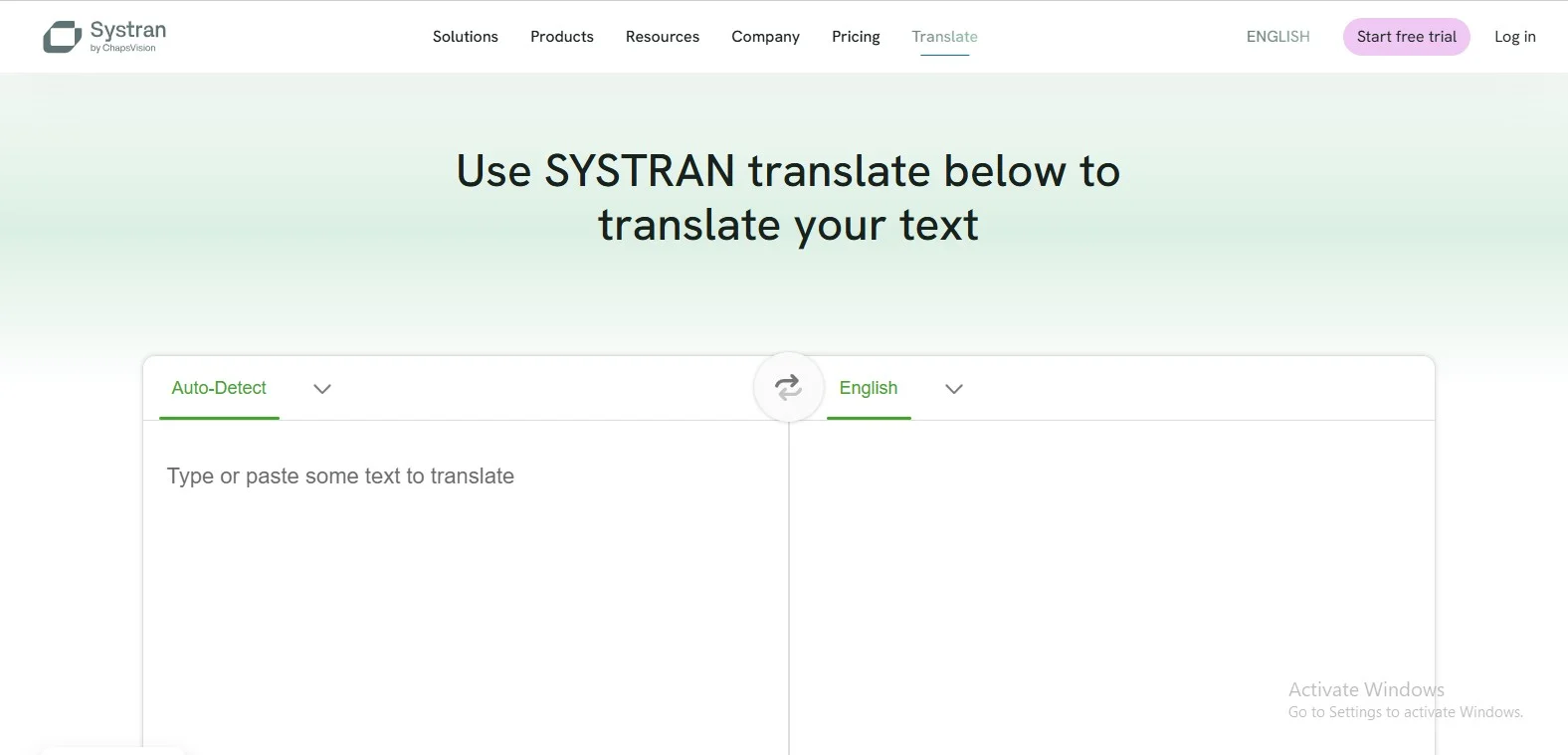Viewport: 1568px width, 755px height.
Task: Select the Translate nav item
Action: 944,37
